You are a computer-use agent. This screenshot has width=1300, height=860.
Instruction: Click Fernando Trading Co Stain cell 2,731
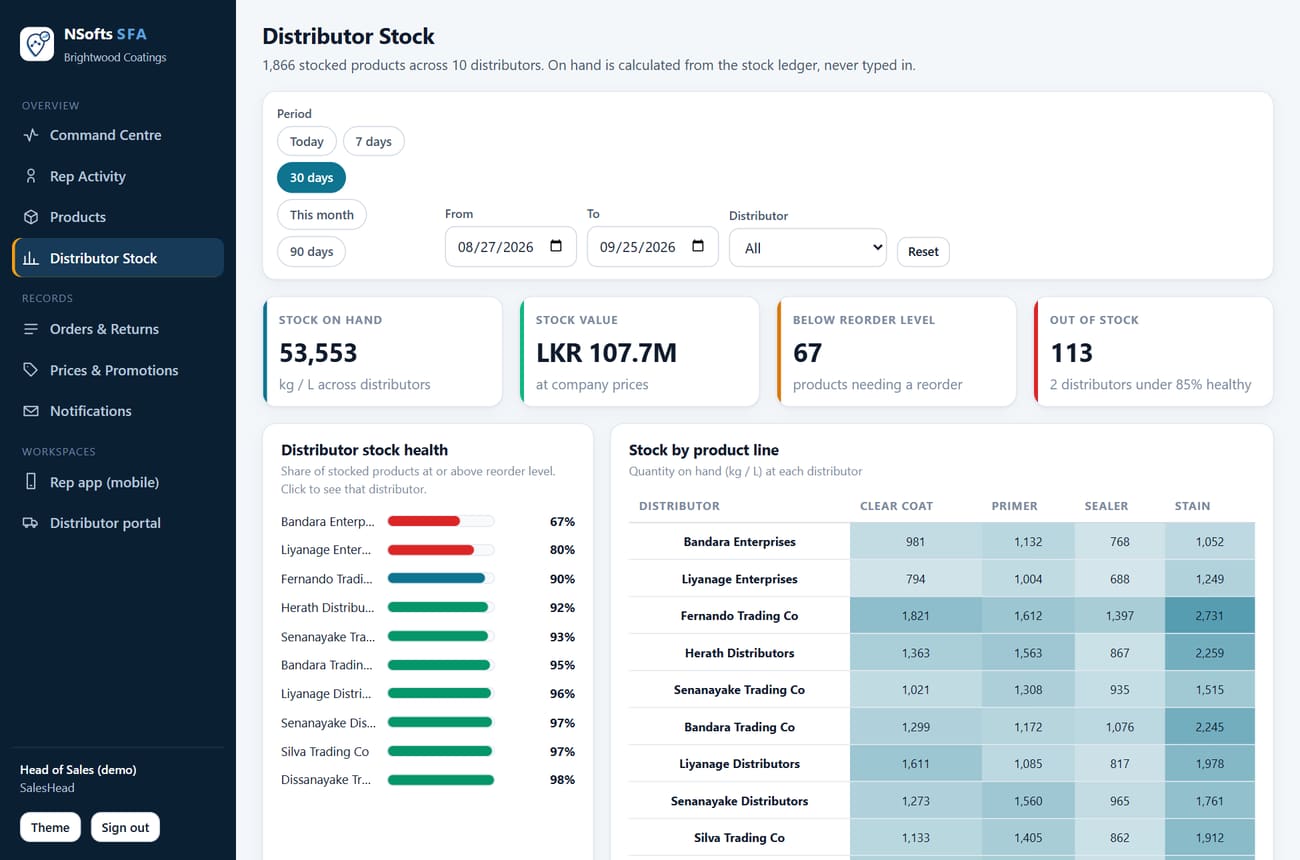click(1209, 616)
